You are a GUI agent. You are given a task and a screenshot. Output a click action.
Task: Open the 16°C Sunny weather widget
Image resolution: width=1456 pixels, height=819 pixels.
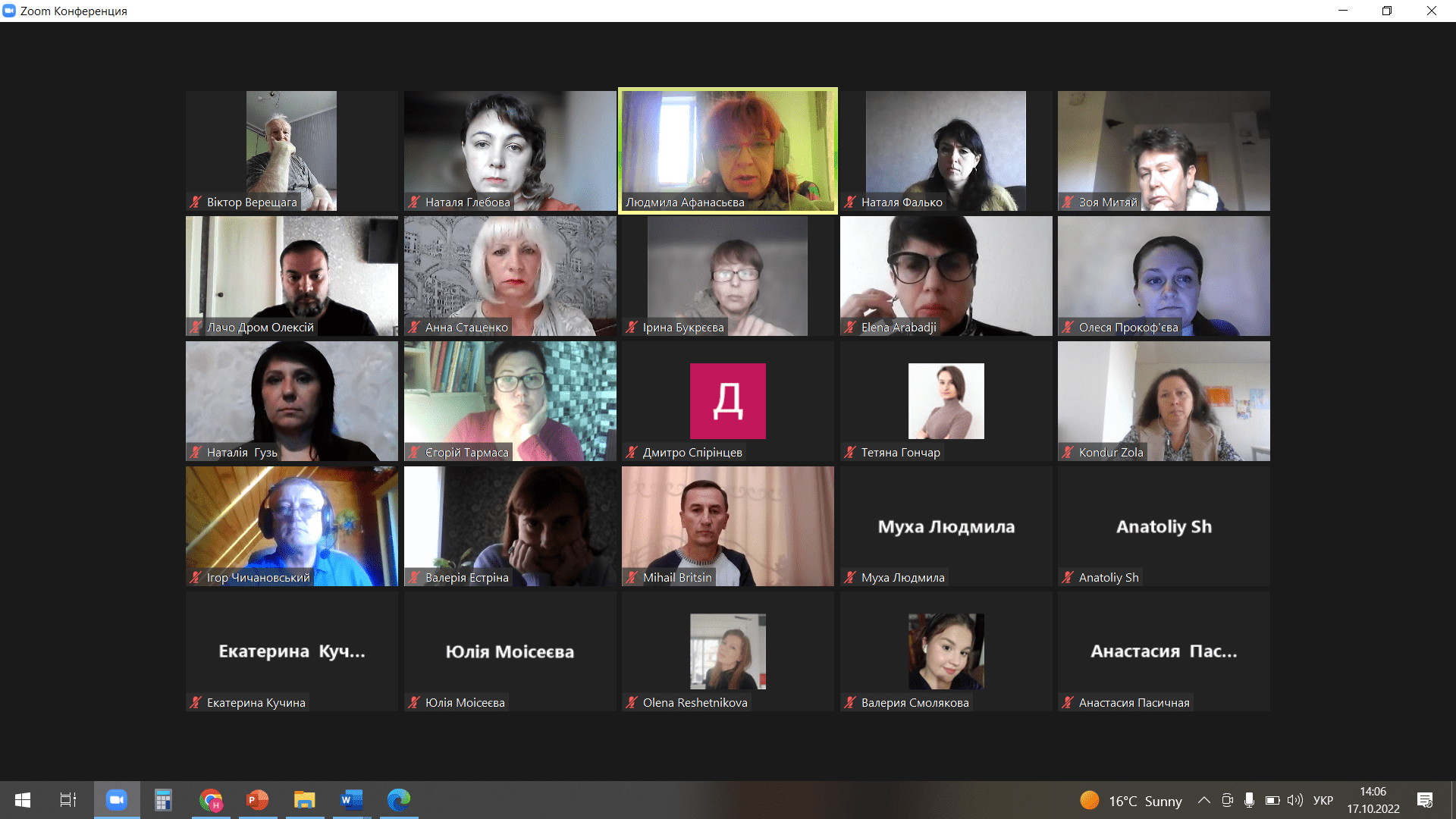point(1131,800)
